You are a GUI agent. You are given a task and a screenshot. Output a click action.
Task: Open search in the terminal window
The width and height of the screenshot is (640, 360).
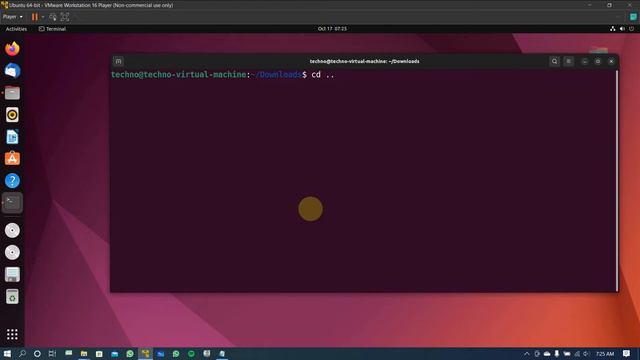click(x=554, y=61)
